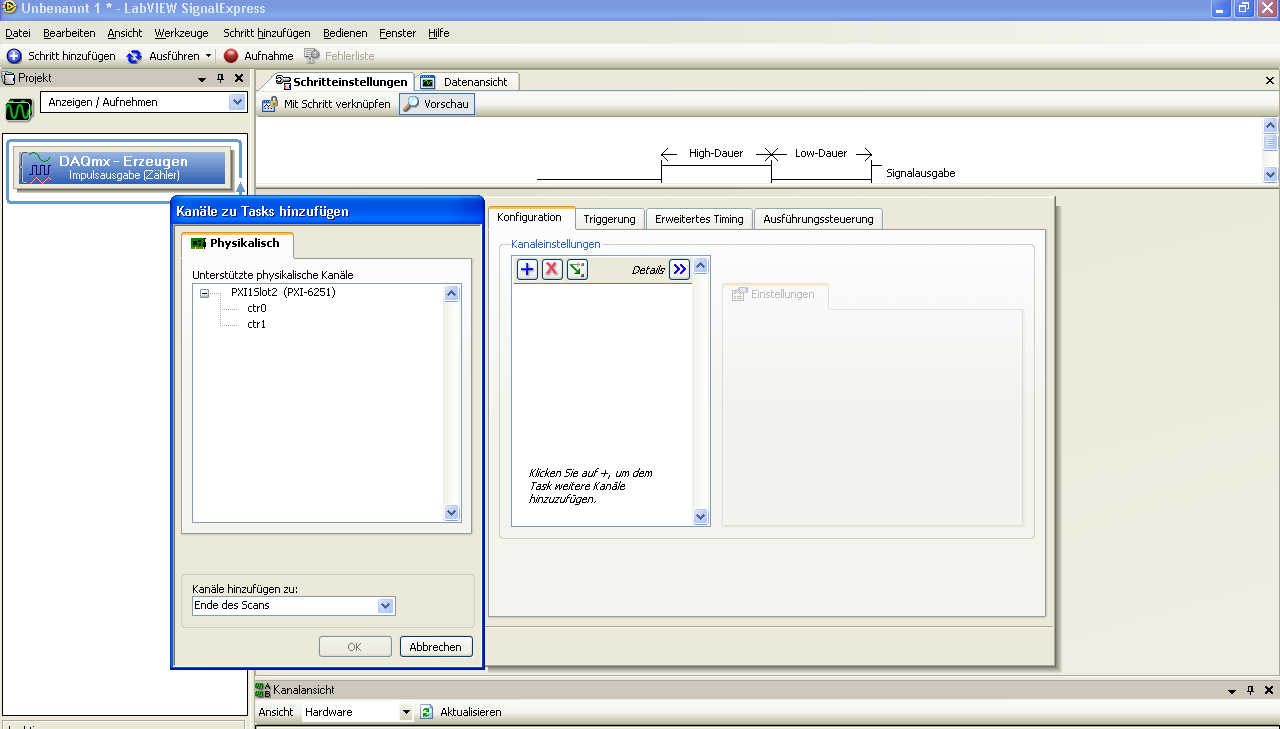This screenshot has height=729, width=1280.
Task: Click the Mit Schritt verknüpfen lock icon
Action: [x=270, y=104]
